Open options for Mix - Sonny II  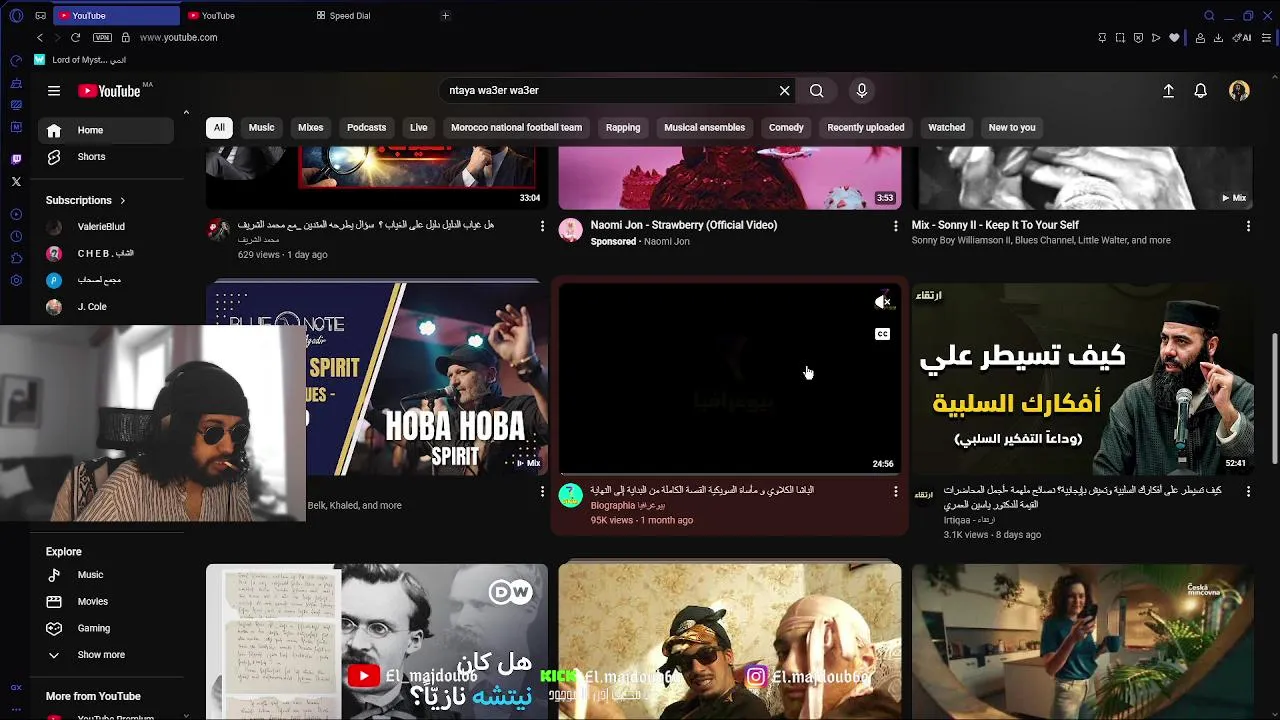pos(1248,226)
